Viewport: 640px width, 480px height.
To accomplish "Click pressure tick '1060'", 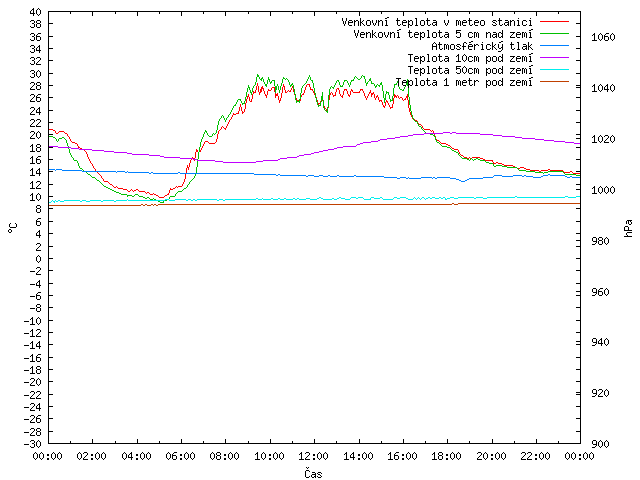I will click(x=603, y=37).
